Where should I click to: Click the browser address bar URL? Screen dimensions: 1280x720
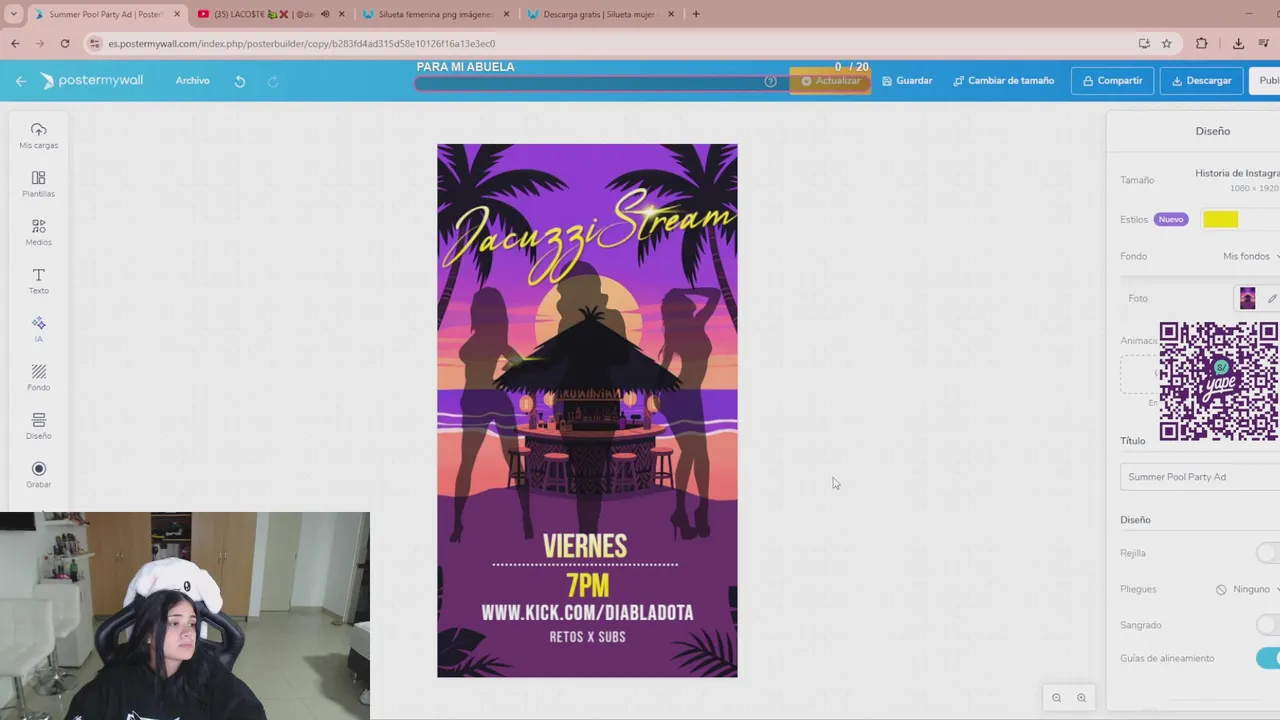tap(302, 43)
